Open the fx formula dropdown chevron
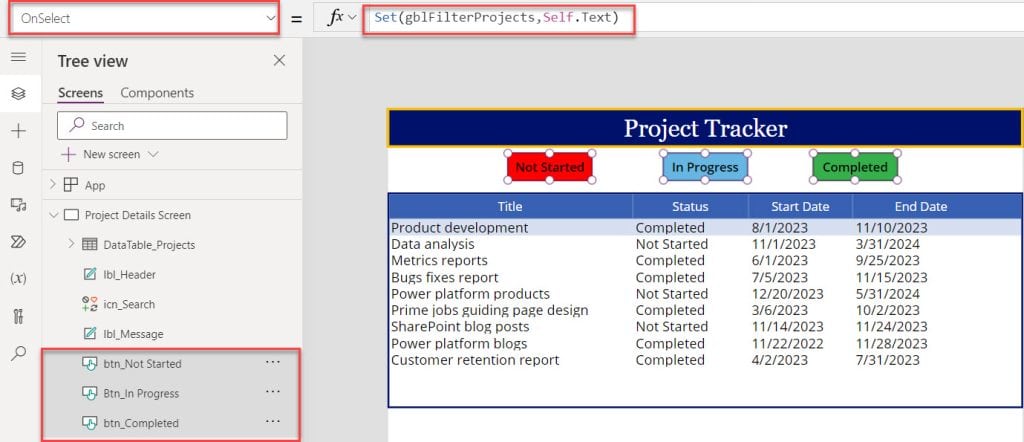The image size is (1024, 442). coord(352,18)
